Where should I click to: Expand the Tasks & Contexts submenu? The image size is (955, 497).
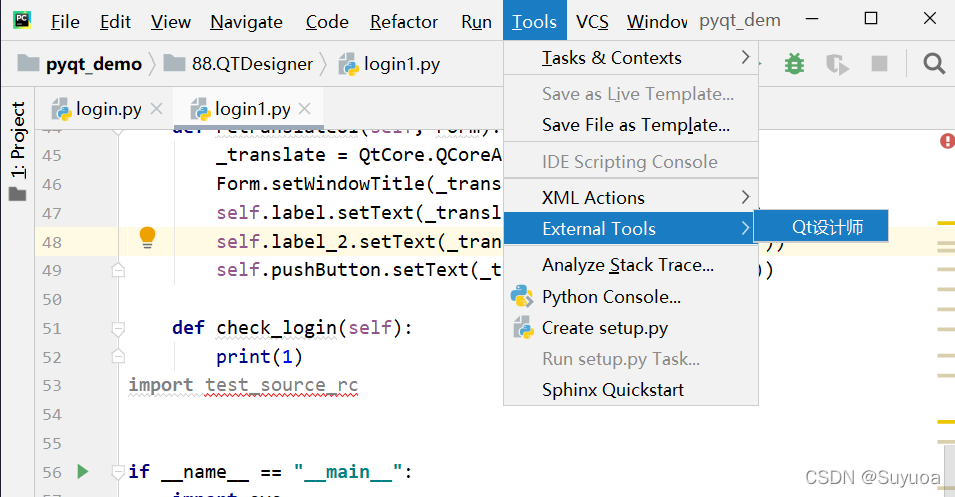click(x=630, y=58)
